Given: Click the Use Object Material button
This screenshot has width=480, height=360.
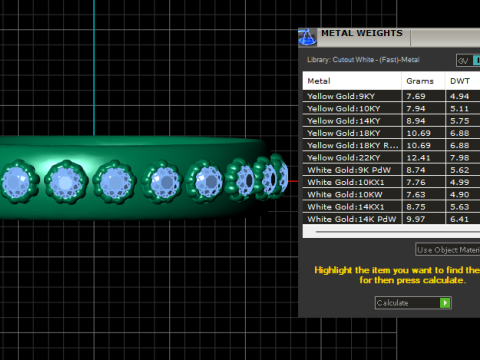Looking at the screenshot, I should pyautogui.click(x=448, y=250).
